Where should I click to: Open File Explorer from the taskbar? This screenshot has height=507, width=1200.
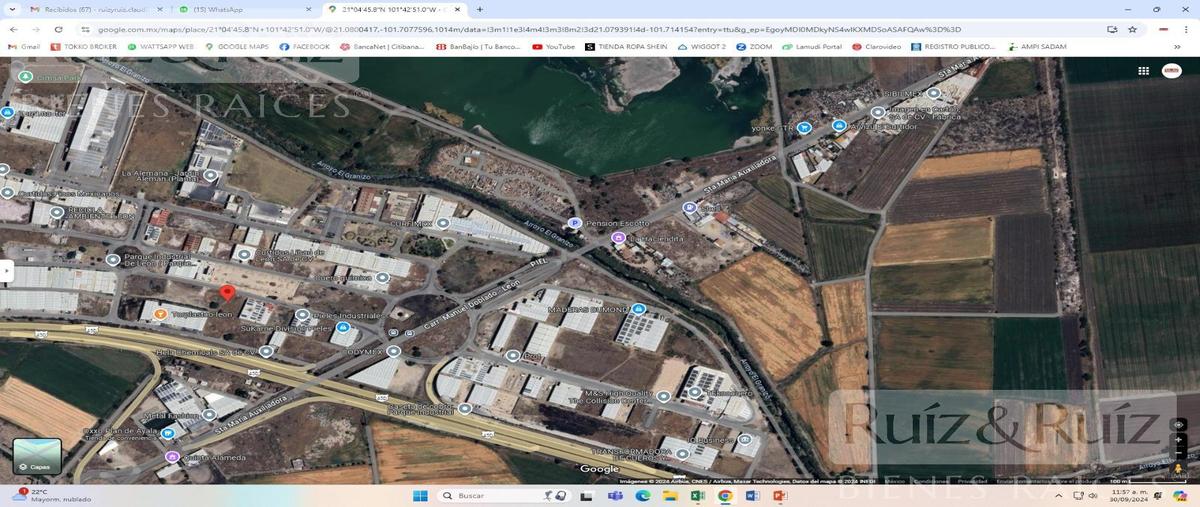click(671, 495)
